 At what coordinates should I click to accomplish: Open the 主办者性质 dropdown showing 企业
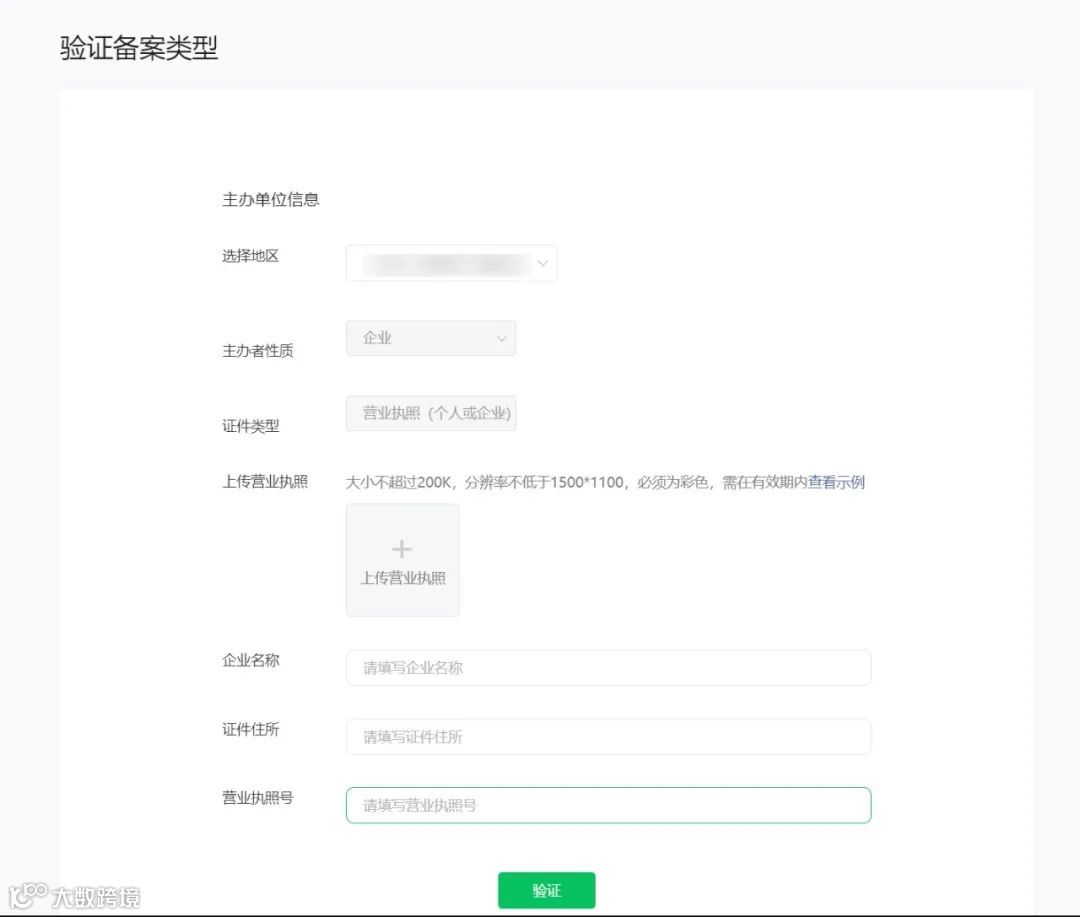click(x=430, y=338)
